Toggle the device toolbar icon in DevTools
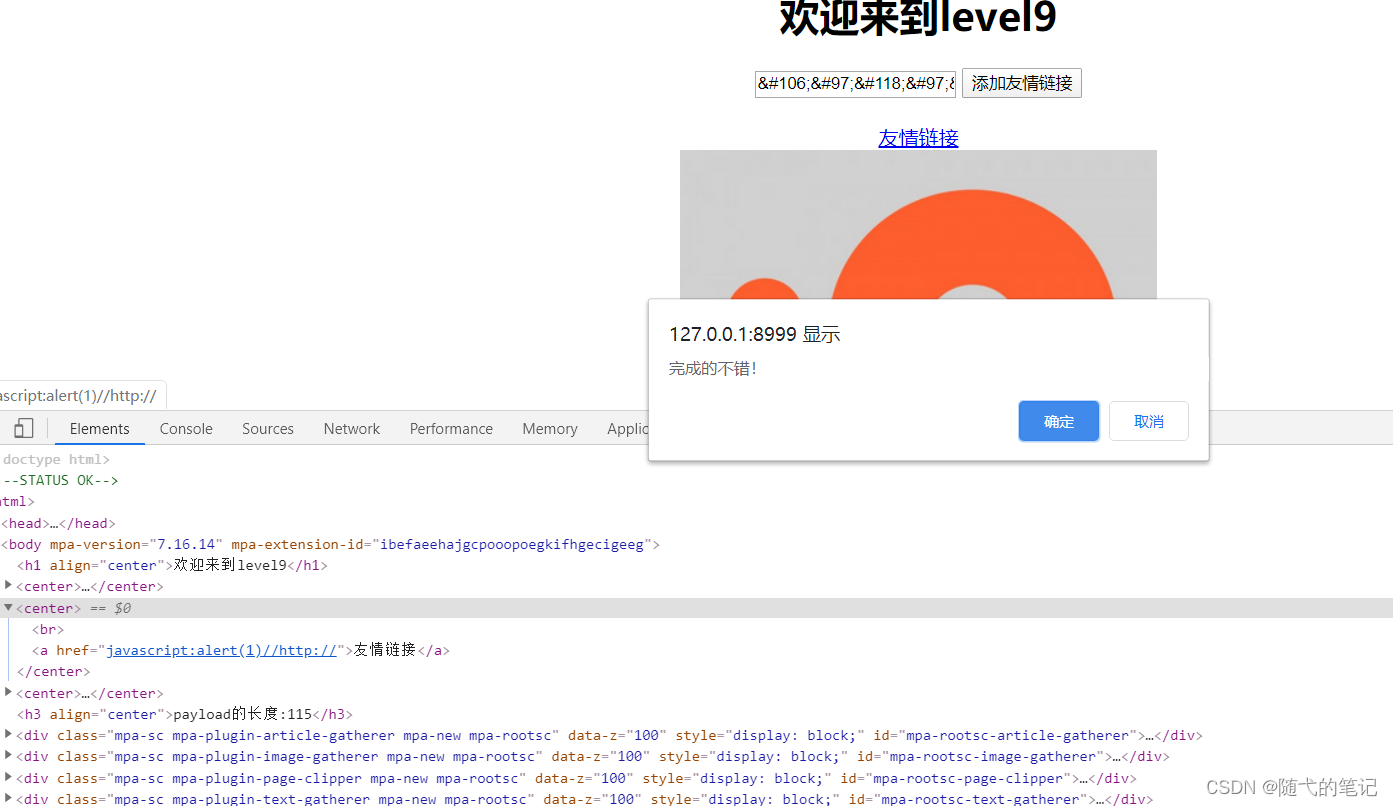The height and width of the screenshot is (806, 1393). [23, 428]
